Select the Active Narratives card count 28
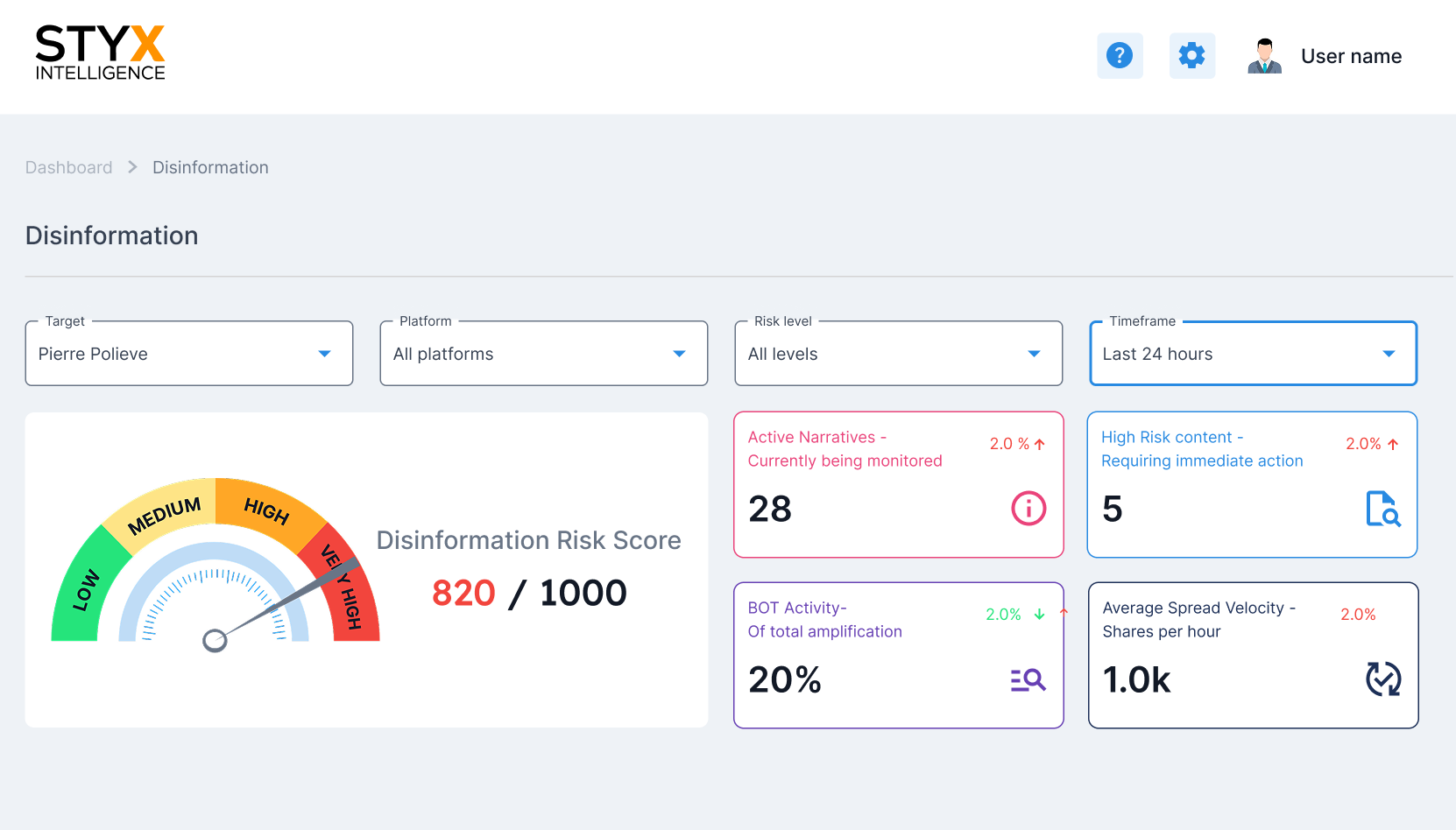Image resolution: width=1456 pixels, height=830 pixels. point(770,509)
